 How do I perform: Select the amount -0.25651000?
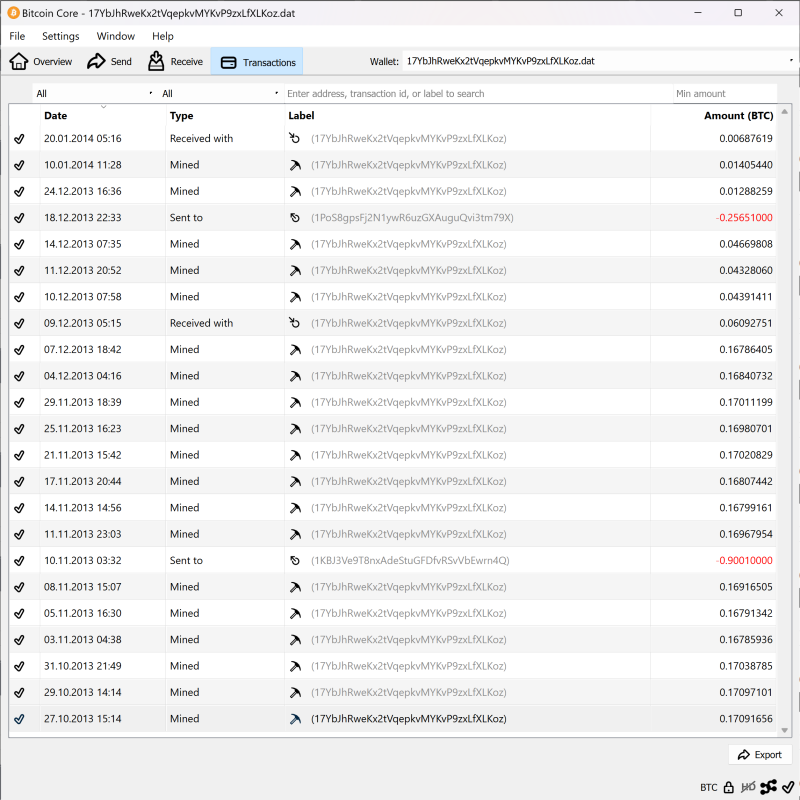coord(744,218)
